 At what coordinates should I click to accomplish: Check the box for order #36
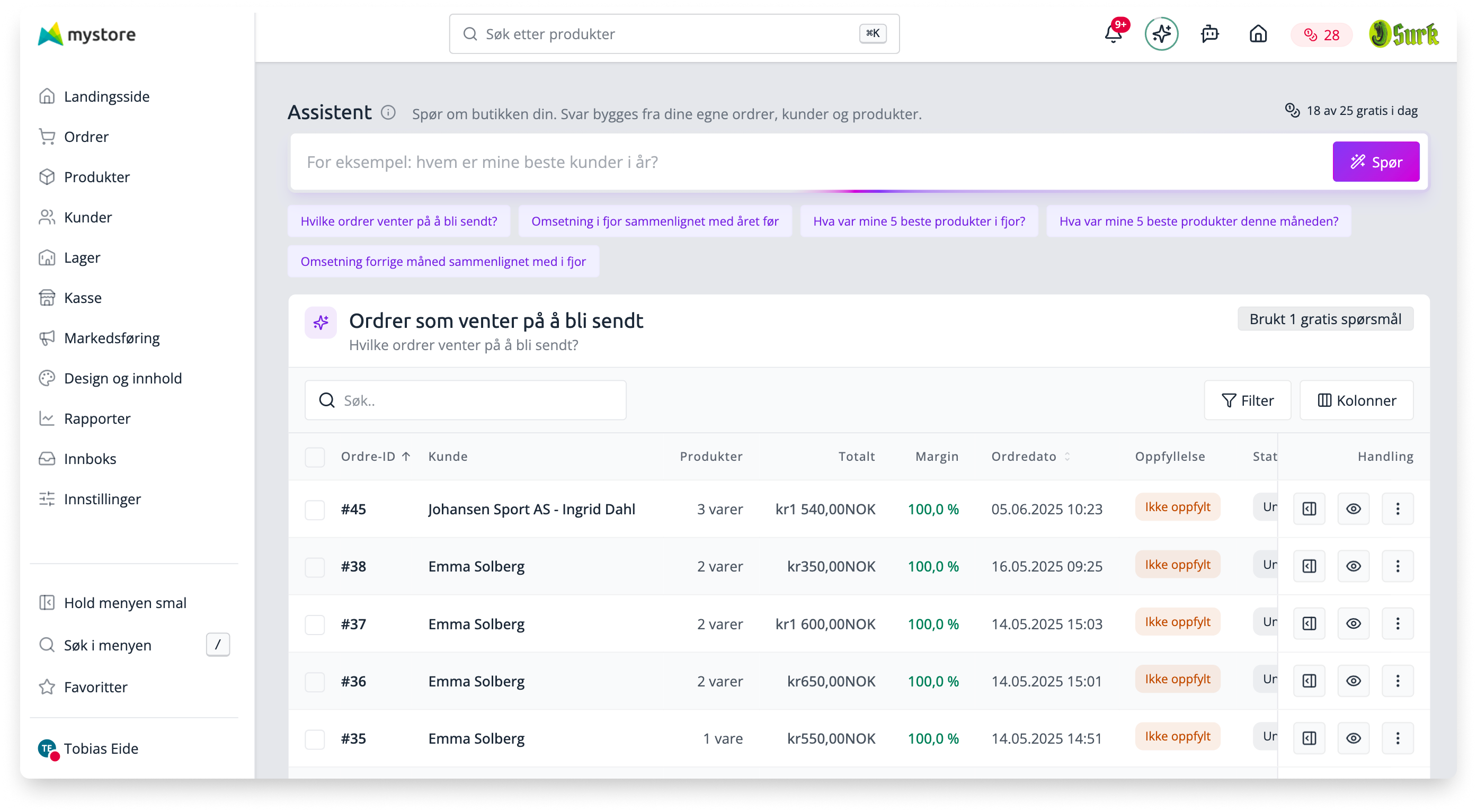tap(315, 682)
